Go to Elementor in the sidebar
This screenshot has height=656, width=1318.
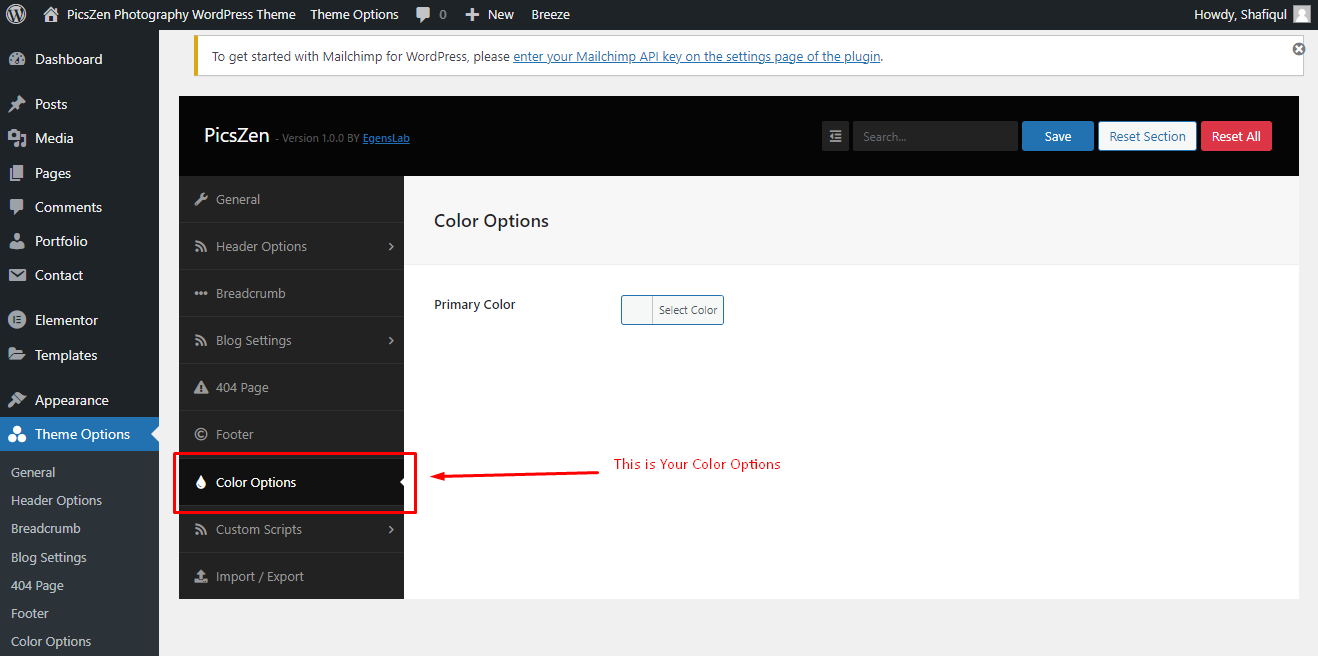coord(79,320)
